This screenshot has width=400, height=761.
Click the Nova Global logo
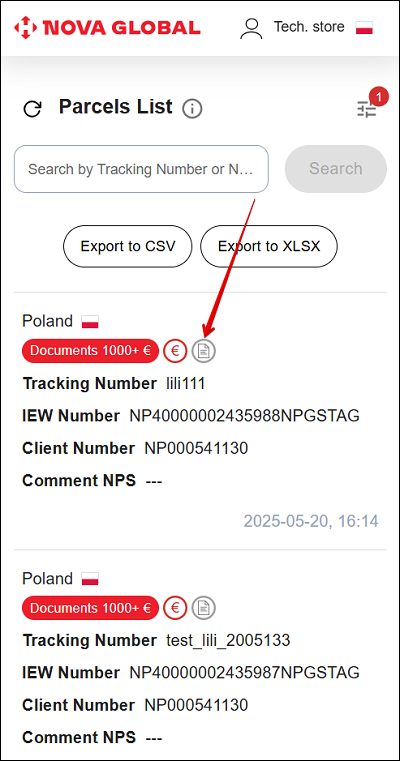(x=107, y=27)
